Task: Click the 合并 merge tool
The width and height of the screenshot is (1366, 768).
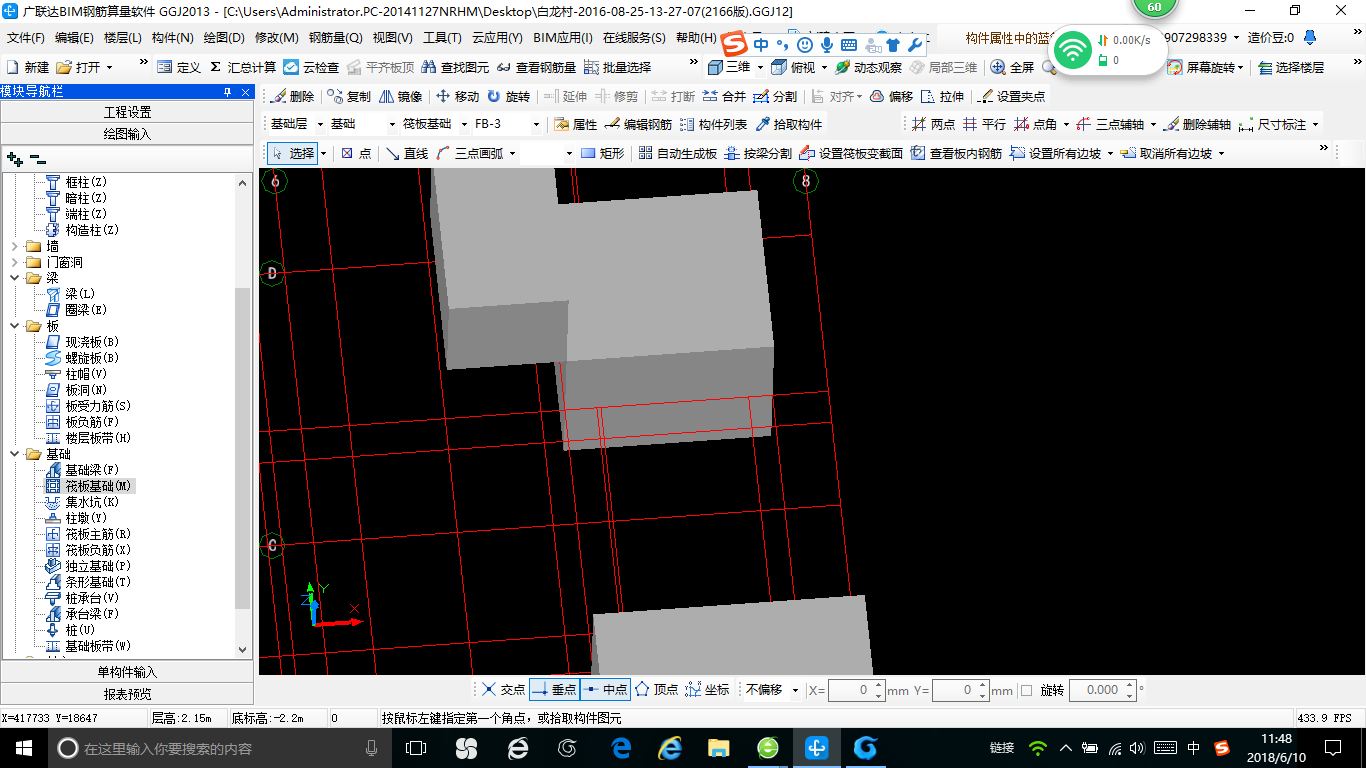Action: point(724,96)
